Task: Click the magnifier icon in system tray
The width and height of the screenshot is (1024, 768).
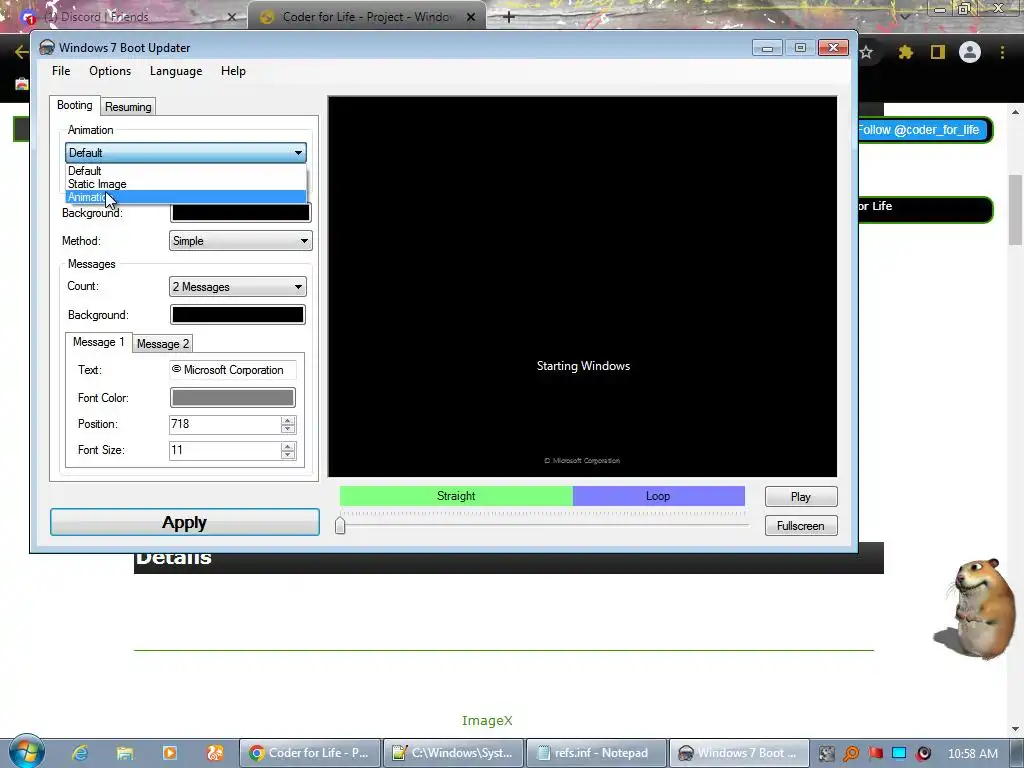Action: coord(851,754)
